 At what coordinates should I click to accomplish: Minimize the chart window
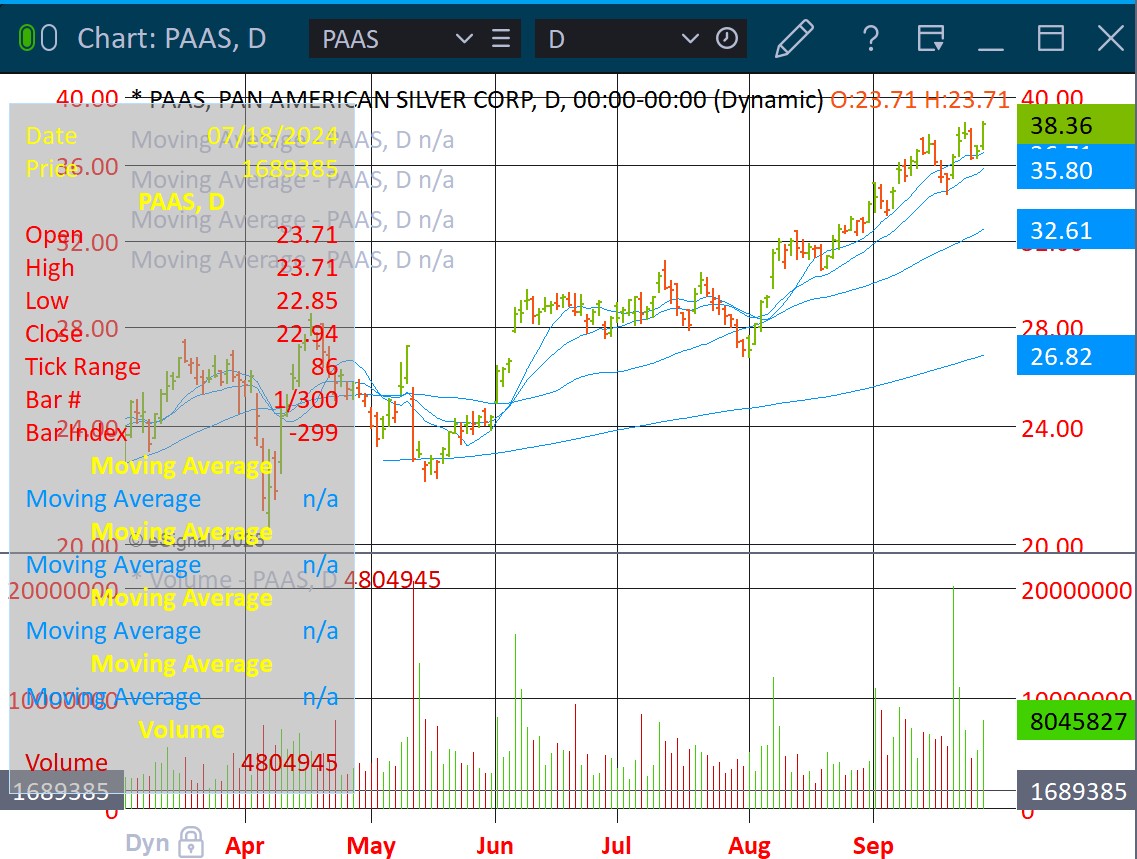(991, 39)
